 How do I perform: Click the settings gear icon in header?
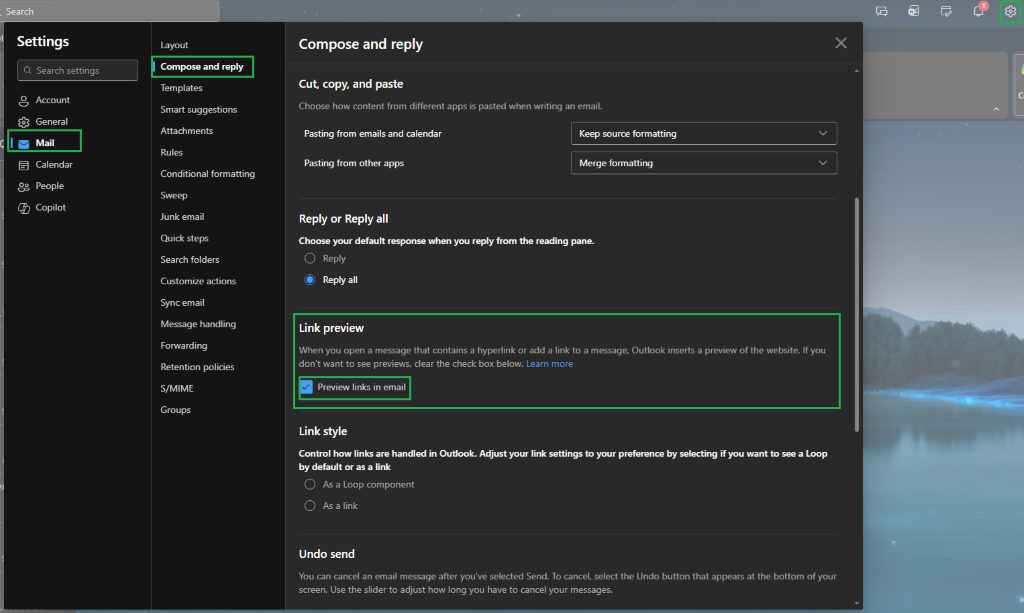point(1010,11)
